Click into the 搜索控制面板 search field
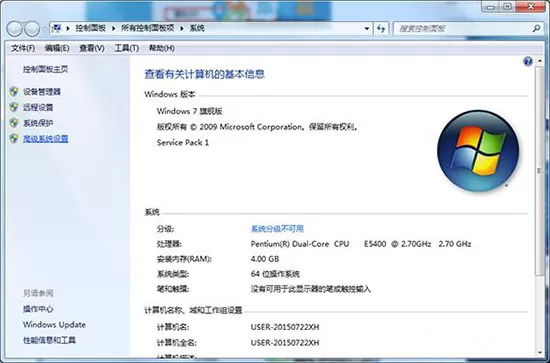Image resolution: width=550 pixels, height=363 pixels. (x=463, y=28)
